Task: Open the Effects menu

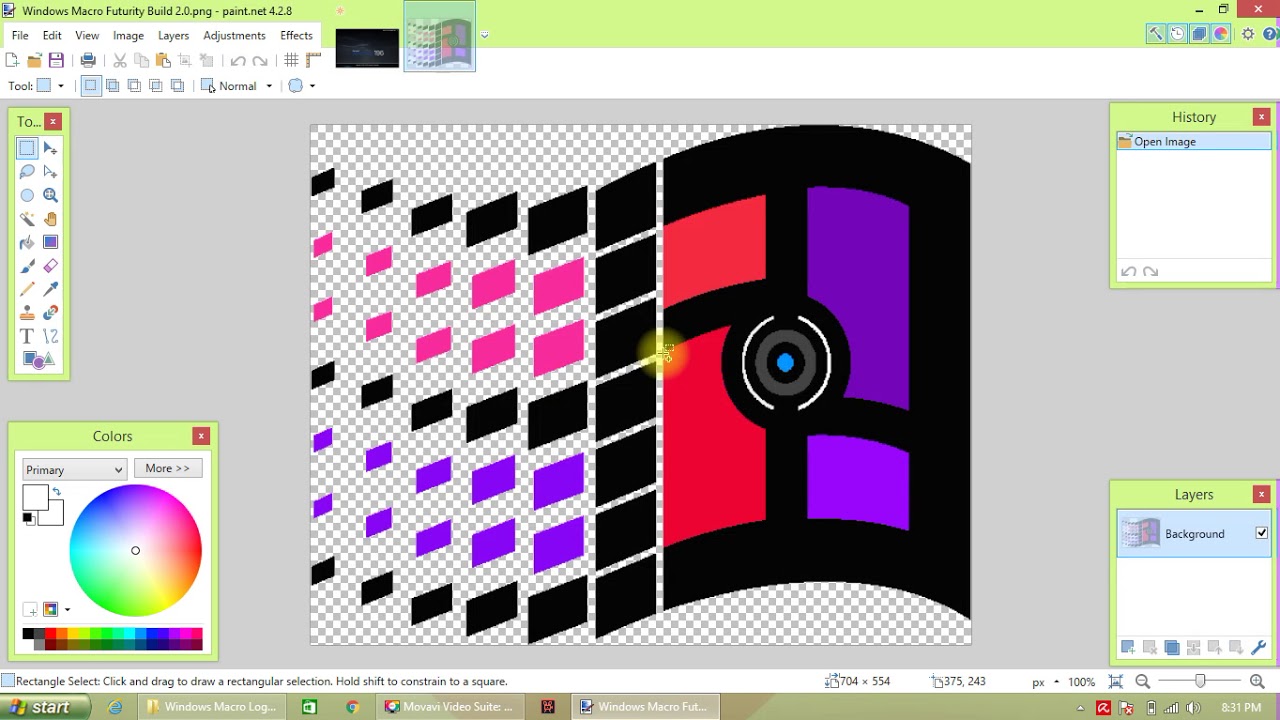Action: tap(296, 35)
